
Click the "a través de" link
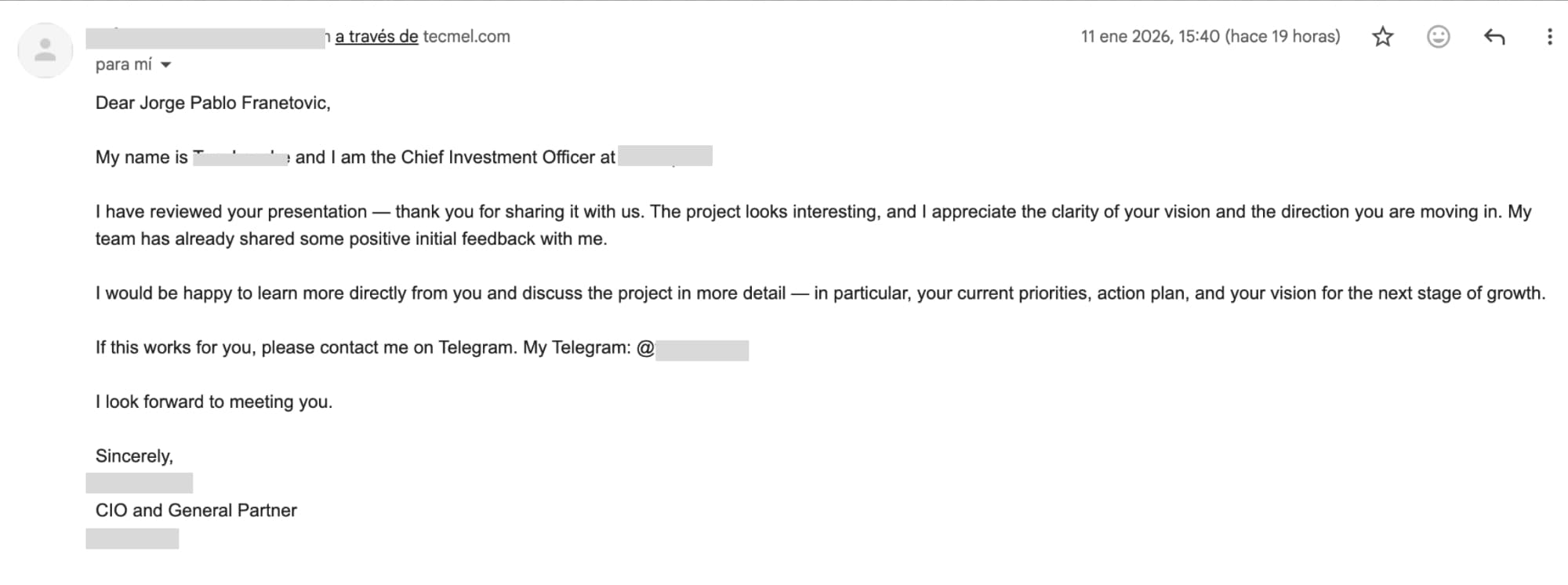(x=376, y=37)
